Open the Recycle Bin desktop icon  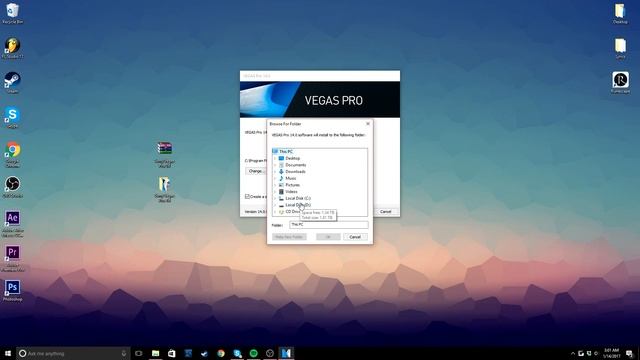[12, 13]
